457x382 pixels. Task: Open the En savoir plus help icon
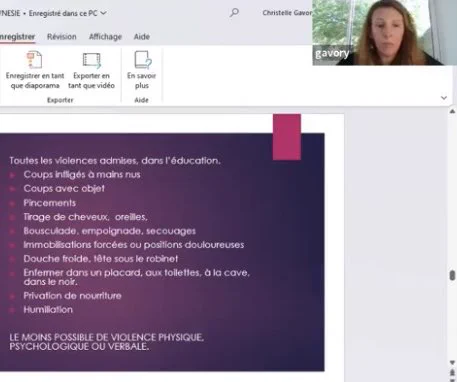(x=143, y=60)
